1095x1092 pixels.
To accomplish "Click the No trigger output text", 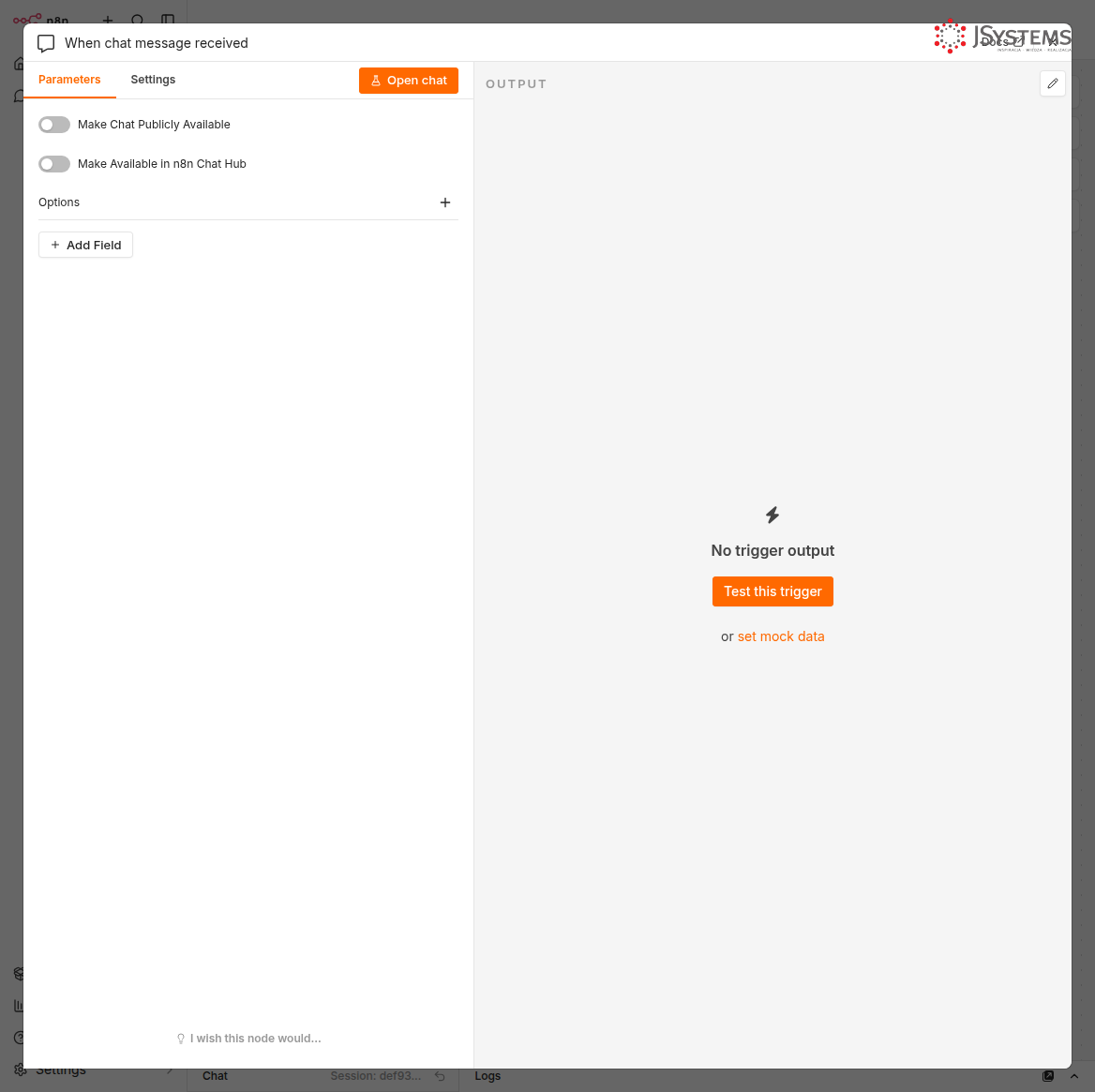I will (772, 550).
